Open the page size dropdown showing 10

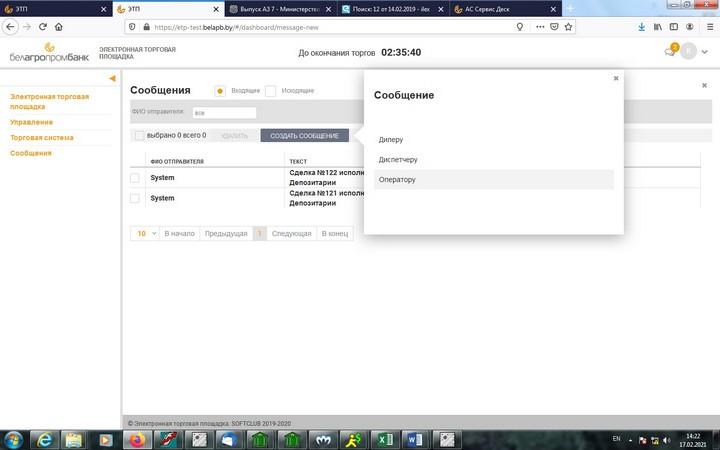[x=144, y=233]
